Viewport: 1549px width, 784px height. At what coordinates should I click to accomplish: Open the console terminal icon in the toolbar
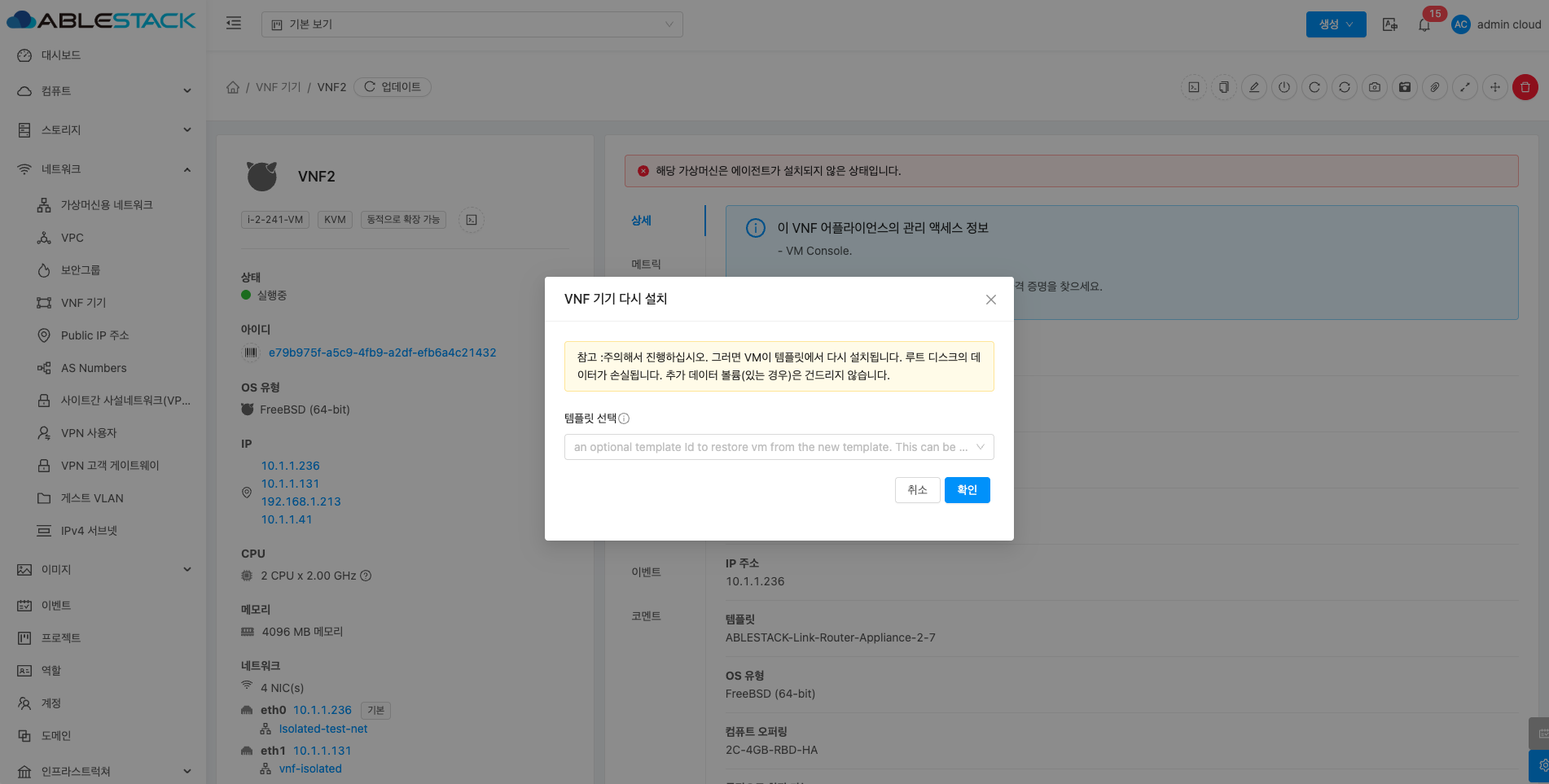click(1194, 87)
